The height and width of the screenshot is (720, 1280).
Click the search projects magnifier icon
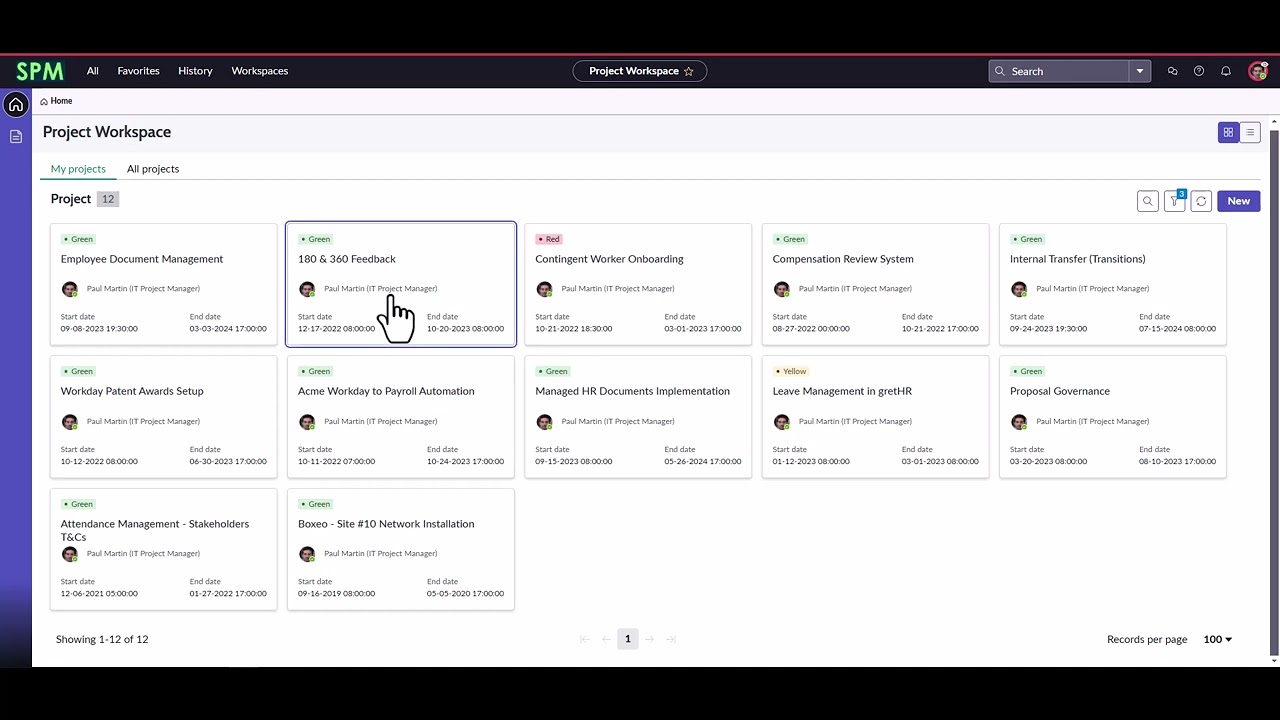pos(1148,201)
